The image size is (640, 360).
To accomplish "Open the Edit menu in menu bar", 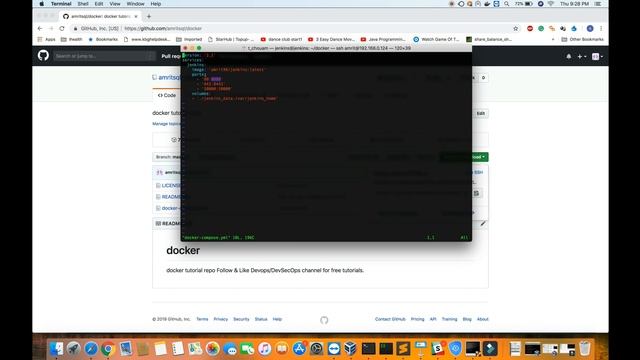I will pyautogui.click(x=99, y=4).
